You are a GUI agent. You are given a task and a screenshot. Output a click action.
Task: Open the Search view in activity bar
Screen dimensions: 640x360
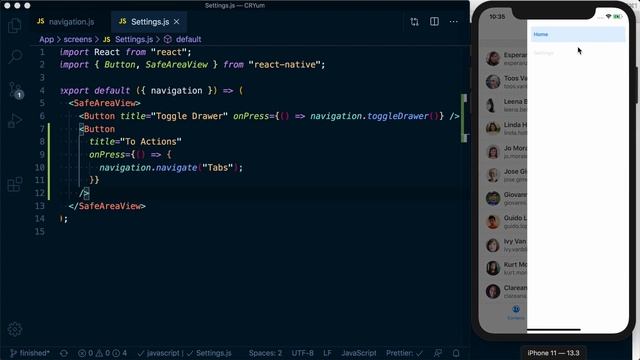(x=15, y=56)
